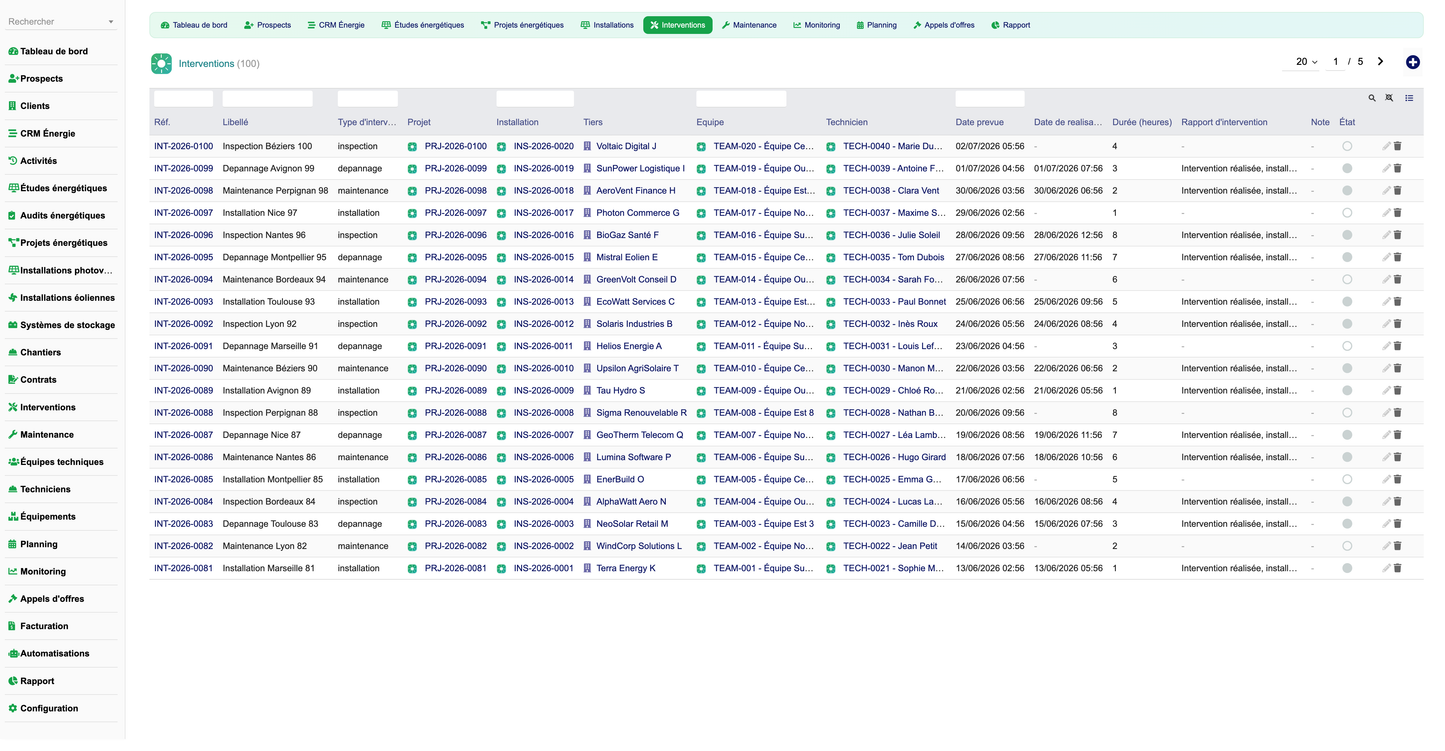1445x751 pixels.
Task: Click the Date prevue filter input field
Action: pos(990,99)
